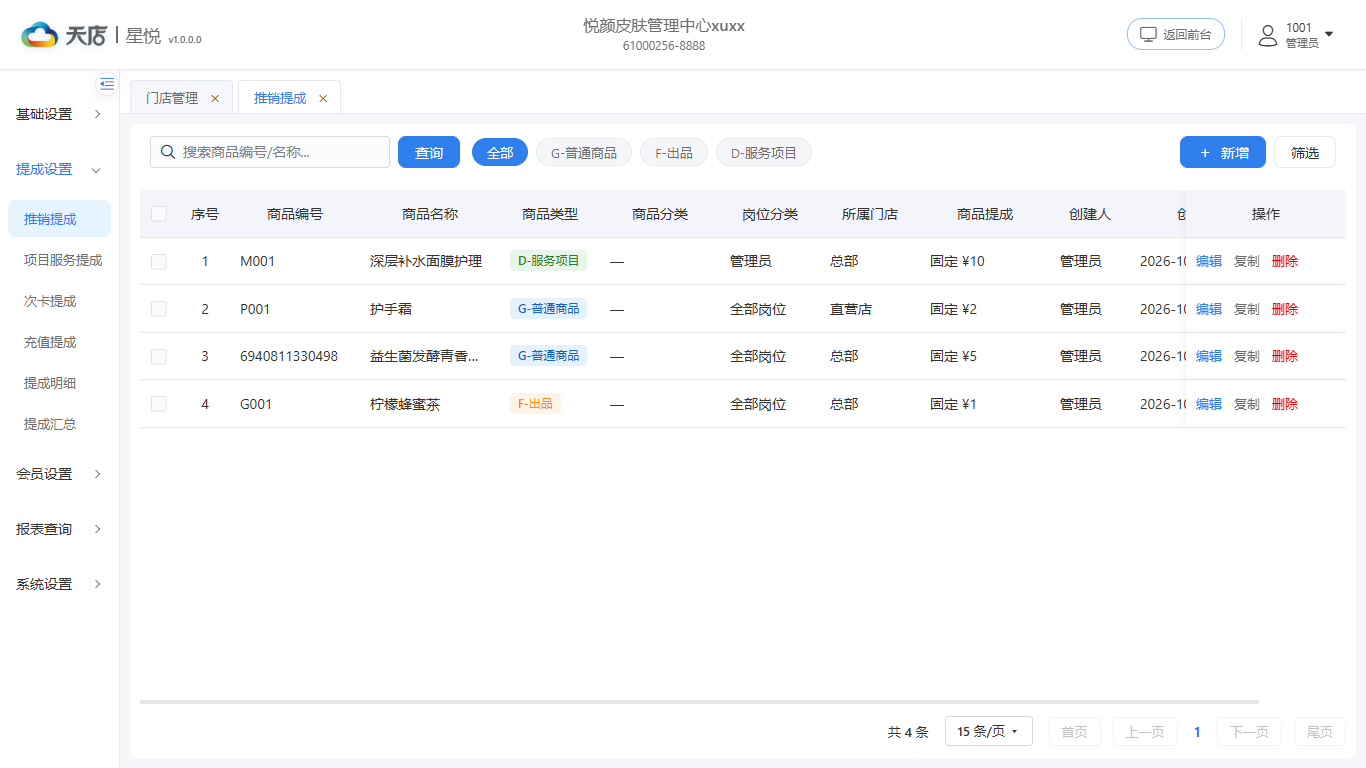Collapse the 提成设置 menu

(x=59, y=169)
